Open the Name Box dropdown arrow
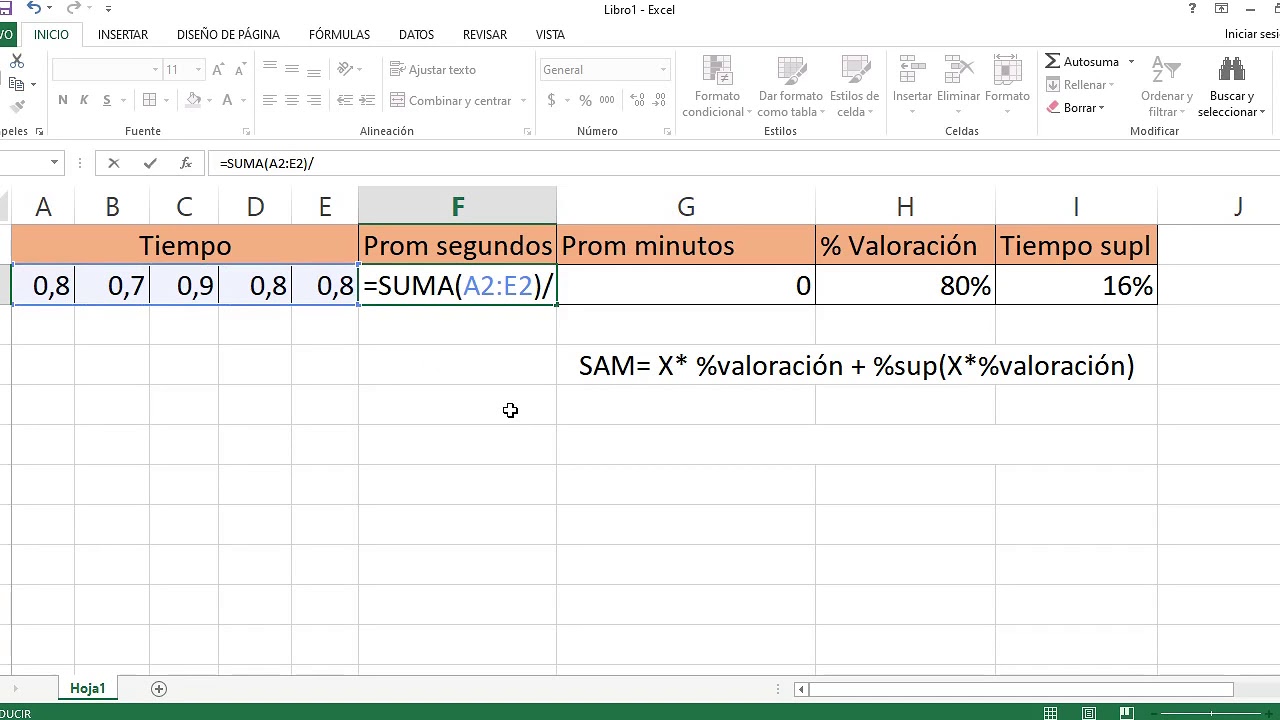The width and height of the screenshot is (1280, 720). tap(54, 163)
